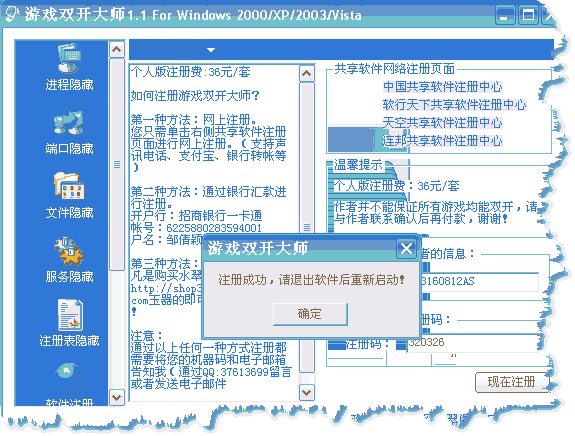
Task: Close the 游戏双开大师 message dialog
Action: click(406, 249)
